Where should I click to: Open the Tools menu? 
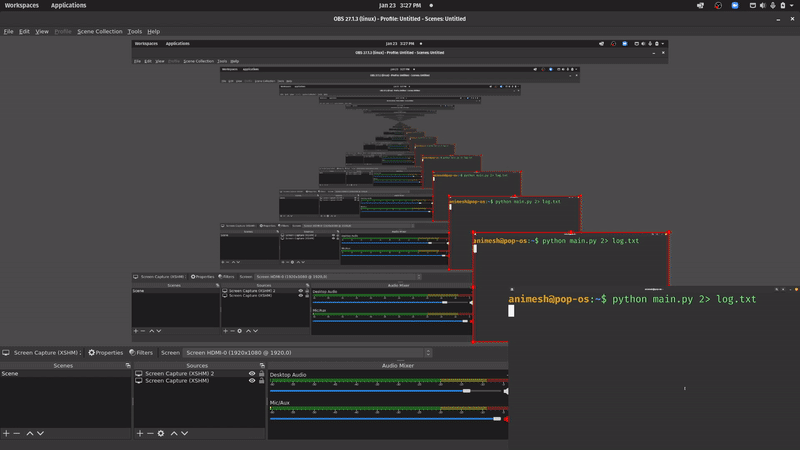point(135,32)
